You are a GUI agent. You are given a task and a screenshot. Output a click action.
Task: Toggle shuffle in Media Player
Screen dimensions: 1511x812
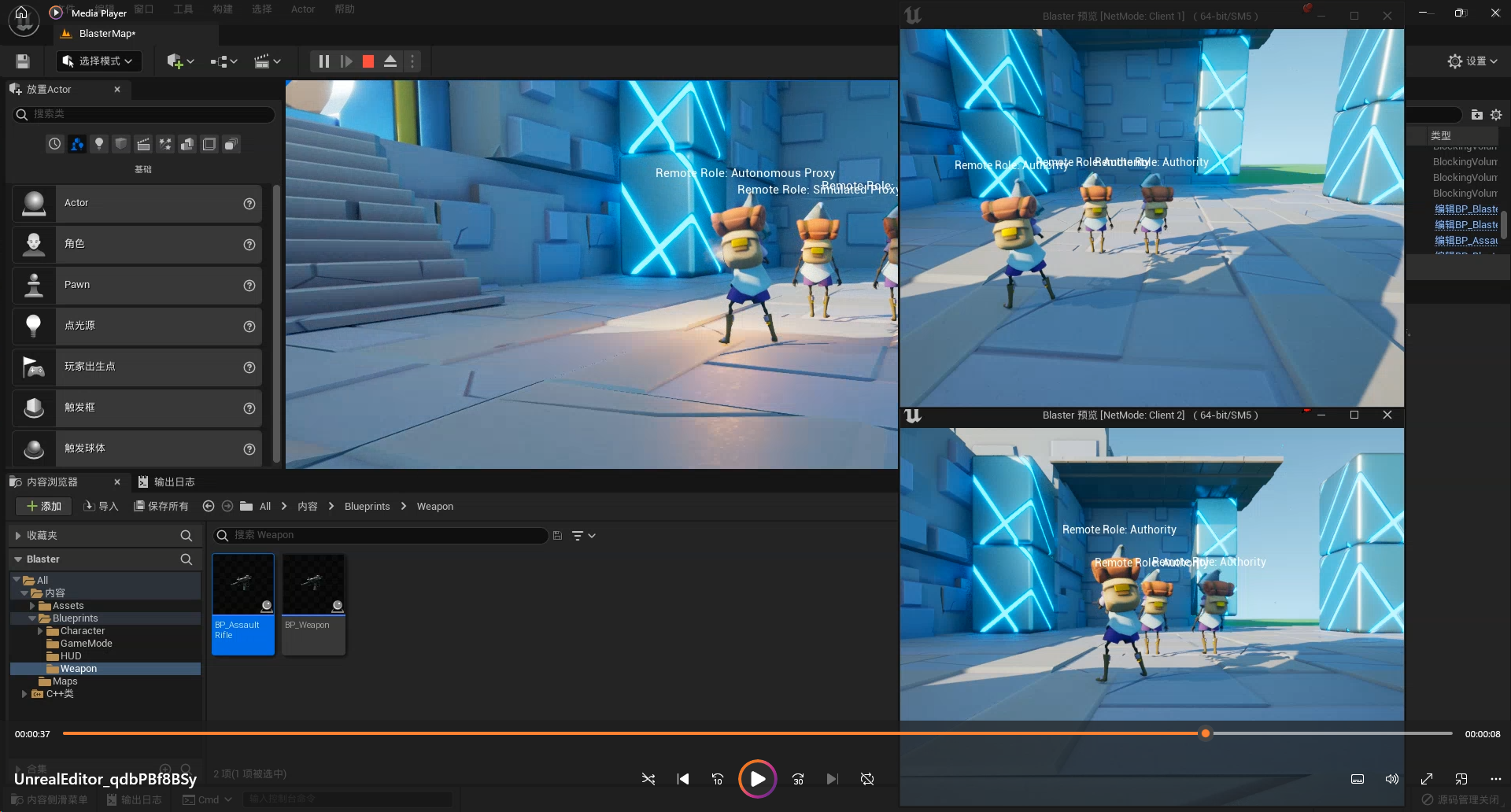pos(648,779)
